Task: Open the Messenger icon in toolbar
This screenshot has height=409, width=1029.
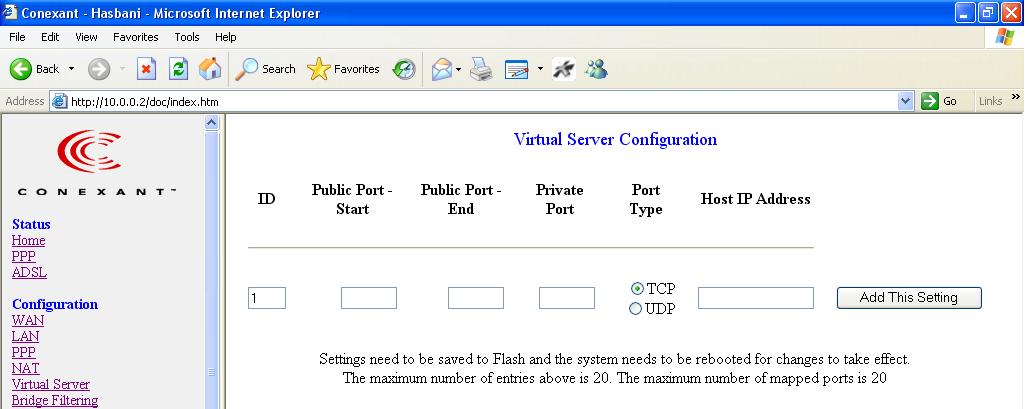Action: pos(597,69)
